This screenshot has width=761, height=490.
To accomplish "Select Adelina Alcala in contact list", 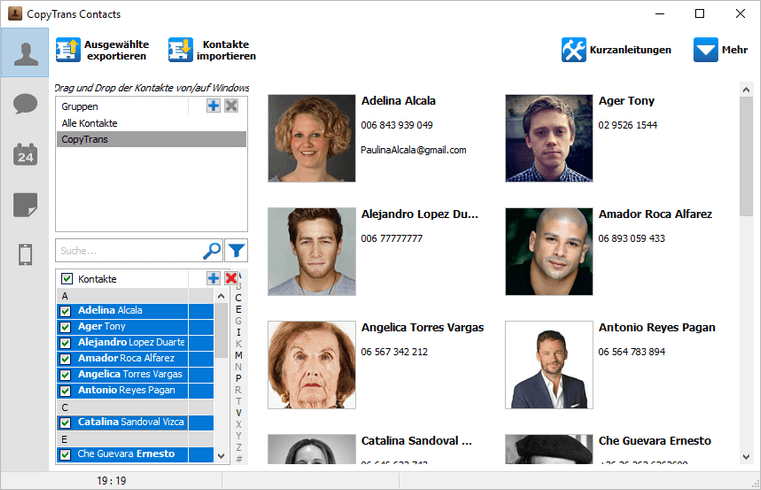I will pyautogui.click(x=135, y=310).
